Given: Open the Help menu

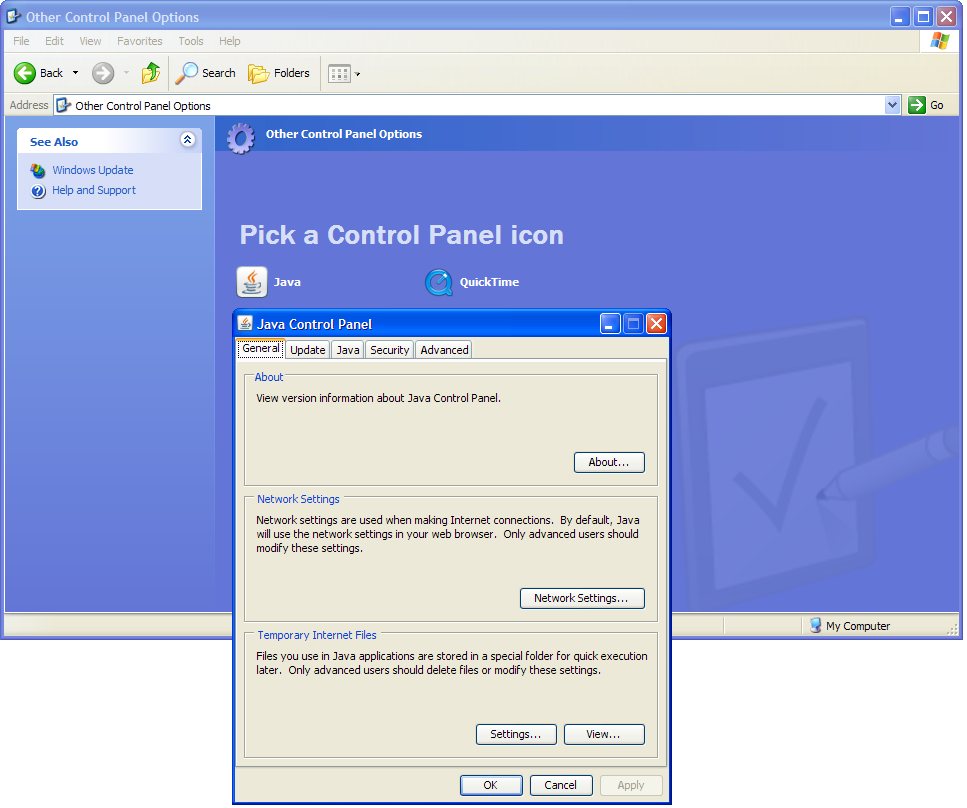Looking at the screenshot, I should [x=229, y=41].
